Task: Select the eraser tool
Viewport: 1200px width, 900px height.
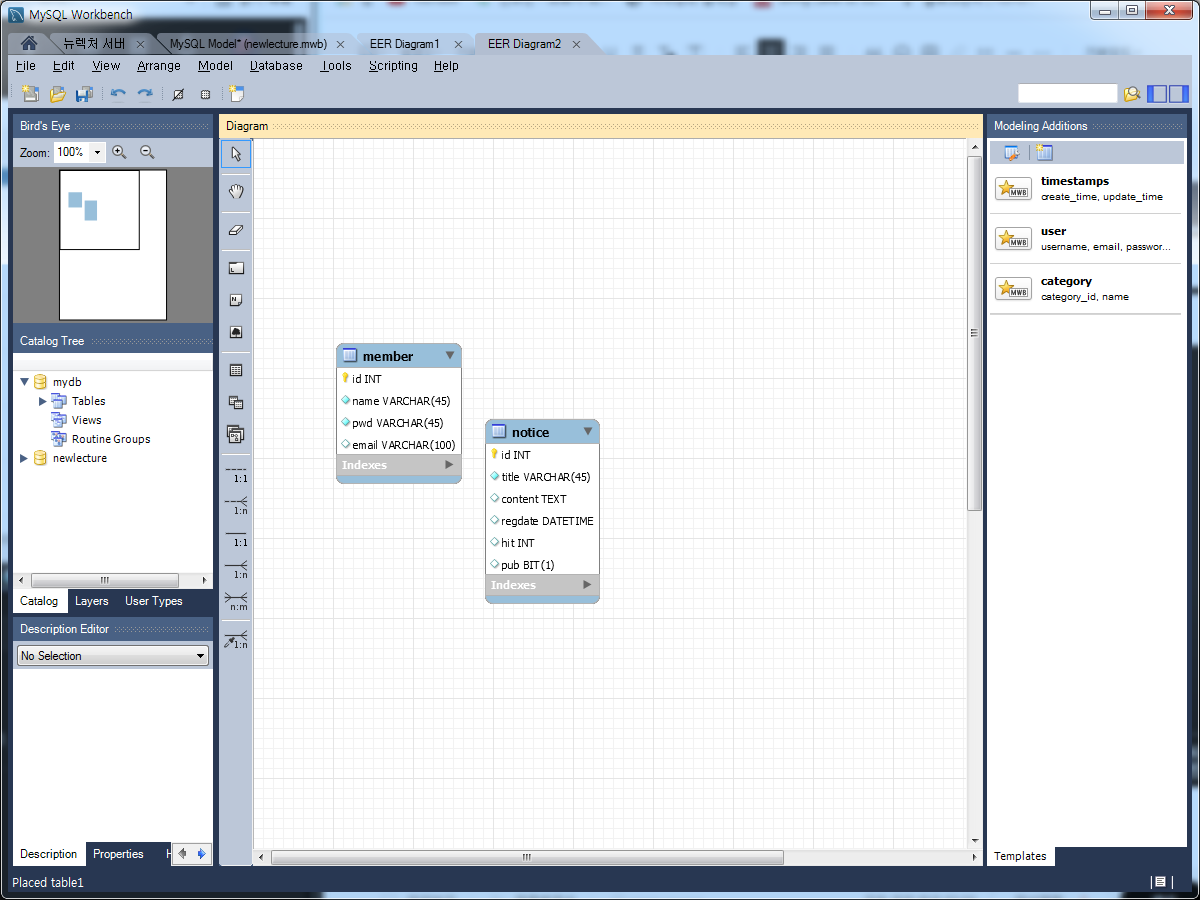Action: tap(236, 229)
